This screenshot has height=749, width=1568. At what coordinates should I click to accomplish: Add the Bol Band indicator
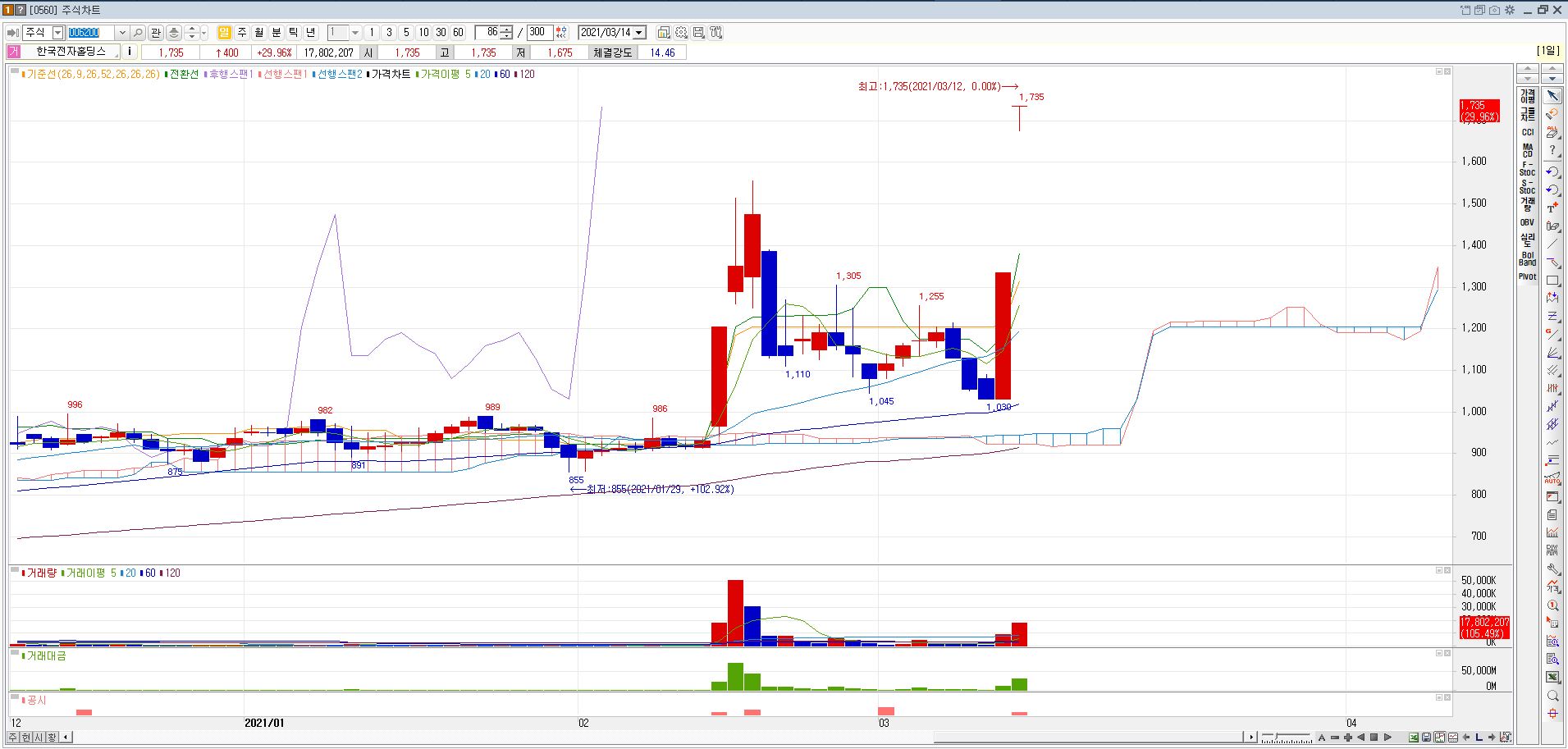click(x=1527, y=258)
